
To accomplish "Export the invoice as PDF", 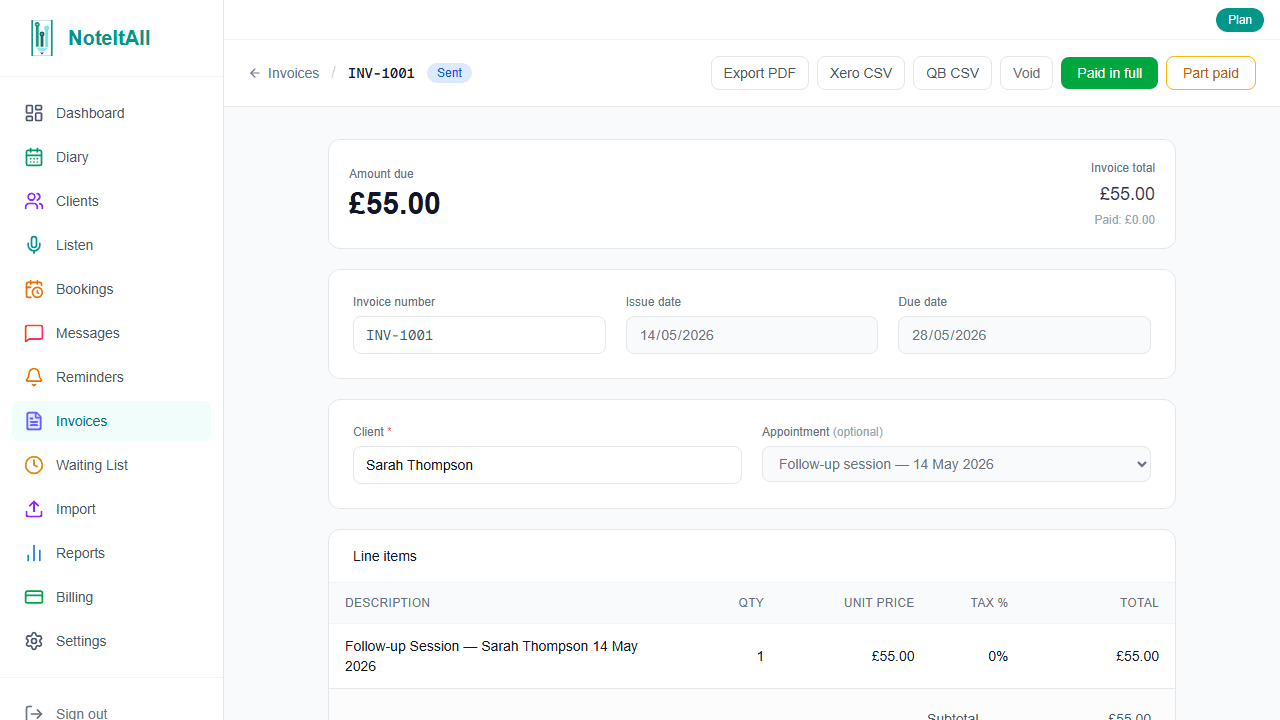I will (760, 73).
